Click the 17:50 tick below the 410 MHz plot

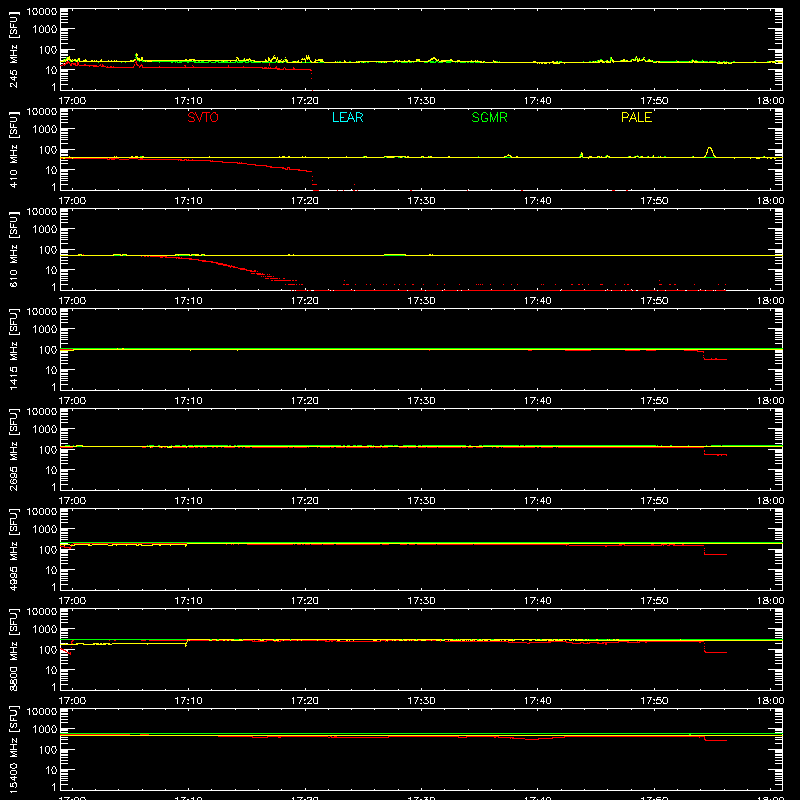pyautogui.click(x=654, y=201)
